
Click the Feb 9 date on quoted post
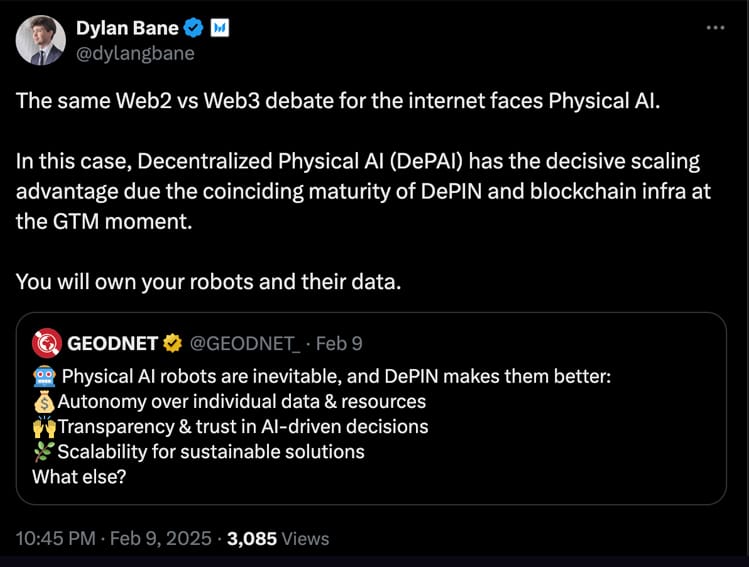[x=339, y=344]
